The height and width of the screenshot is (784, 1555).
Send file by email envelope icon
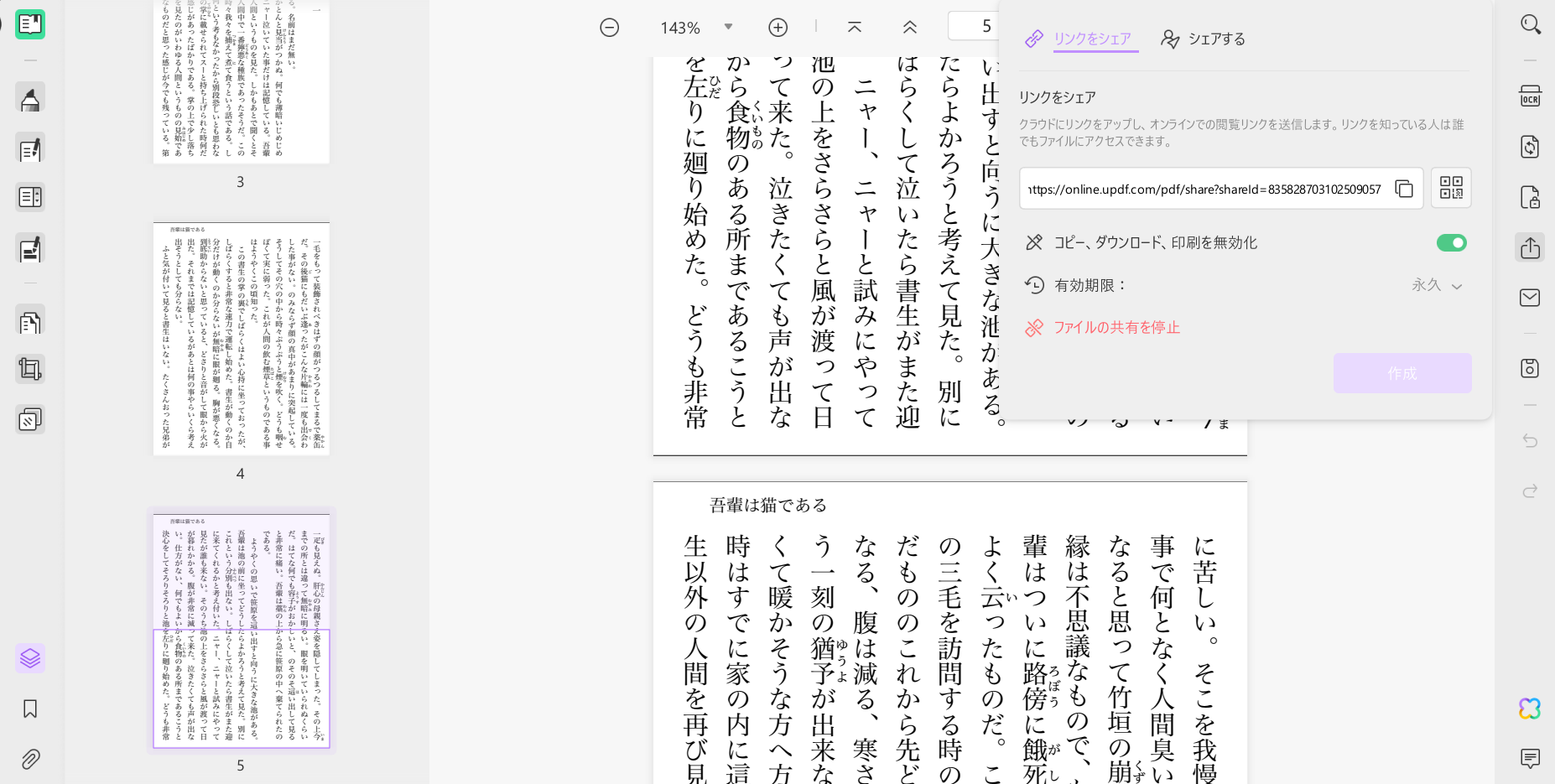[x=1531, y=298]
